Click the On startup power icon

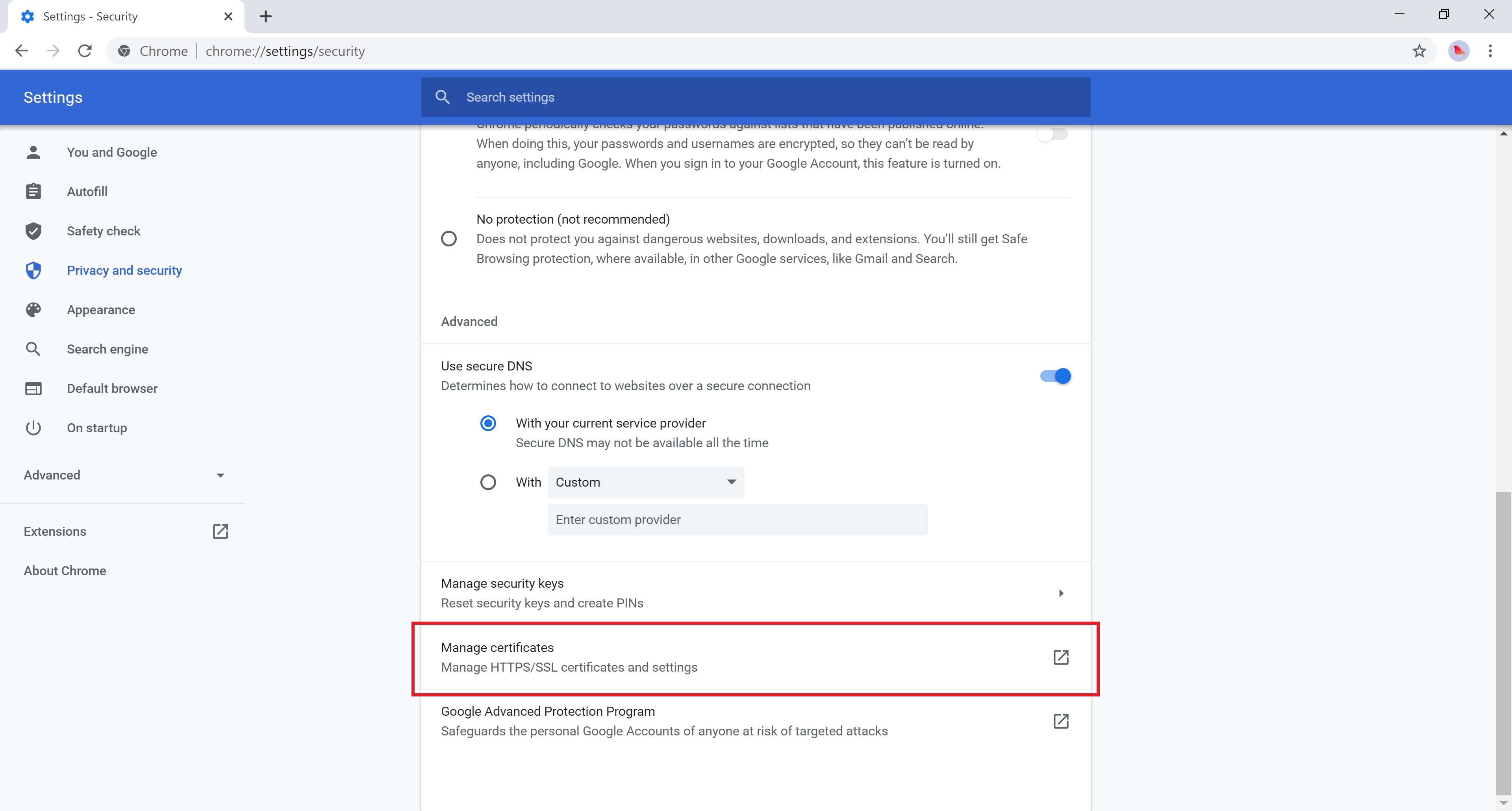point(33,428)
